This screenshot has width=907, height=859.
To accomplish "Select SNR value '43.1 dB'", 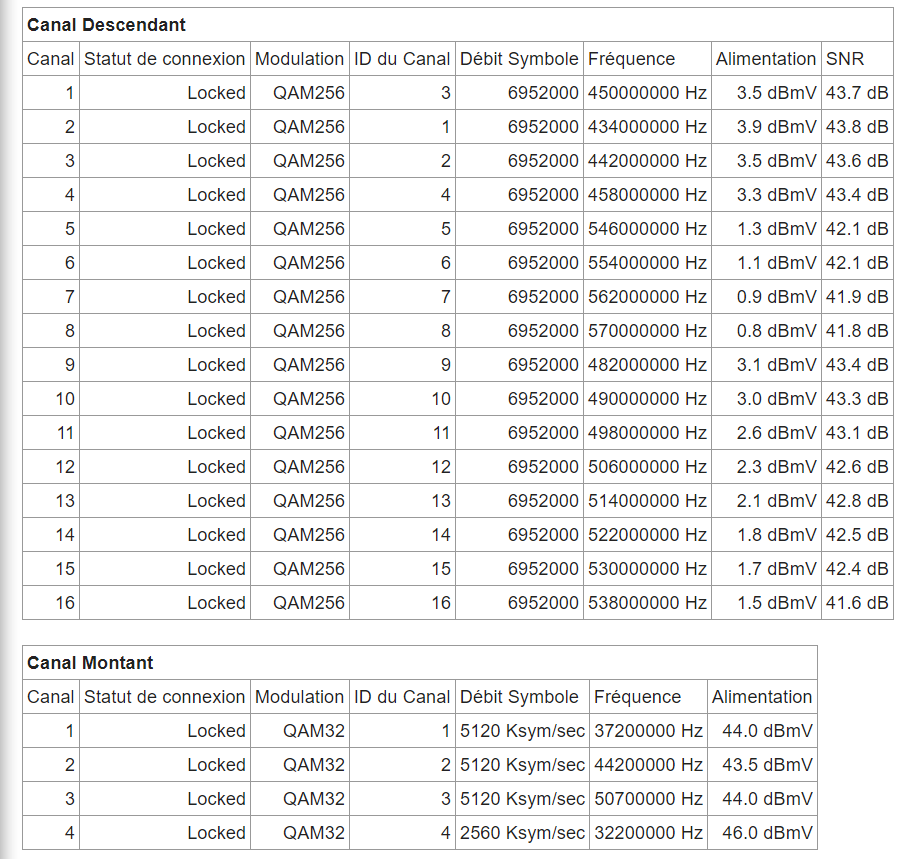I will (x=857, y=433).
